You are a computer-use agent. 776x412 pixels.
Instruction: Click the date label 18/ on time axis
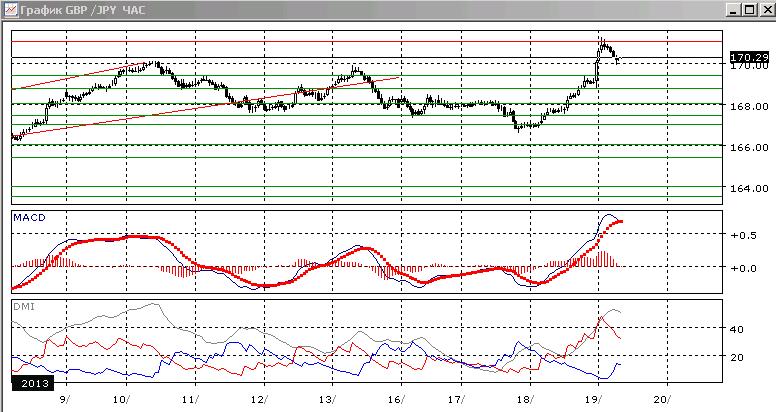525,399
